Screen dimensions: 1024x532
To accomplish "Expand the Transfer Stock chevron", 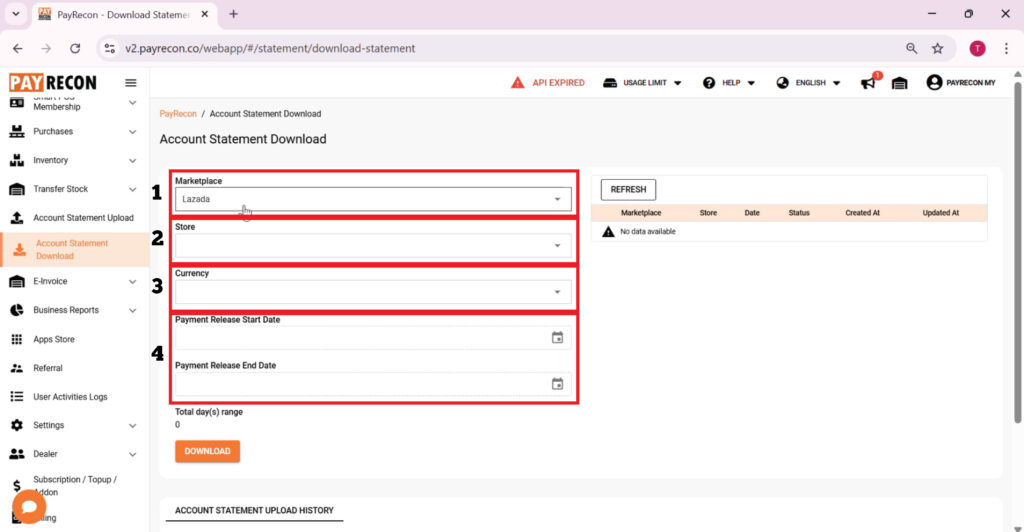I will coord(133,189).
